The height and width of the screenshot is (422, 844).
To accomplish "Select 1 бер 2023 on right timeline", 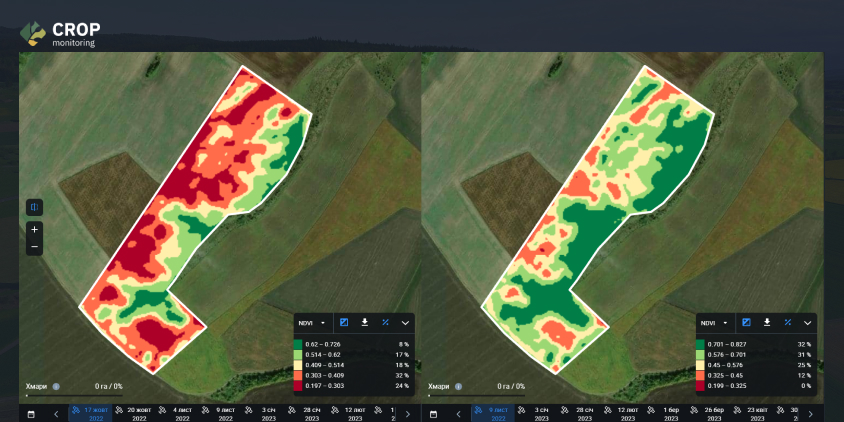I will click(x=665, y=413).
